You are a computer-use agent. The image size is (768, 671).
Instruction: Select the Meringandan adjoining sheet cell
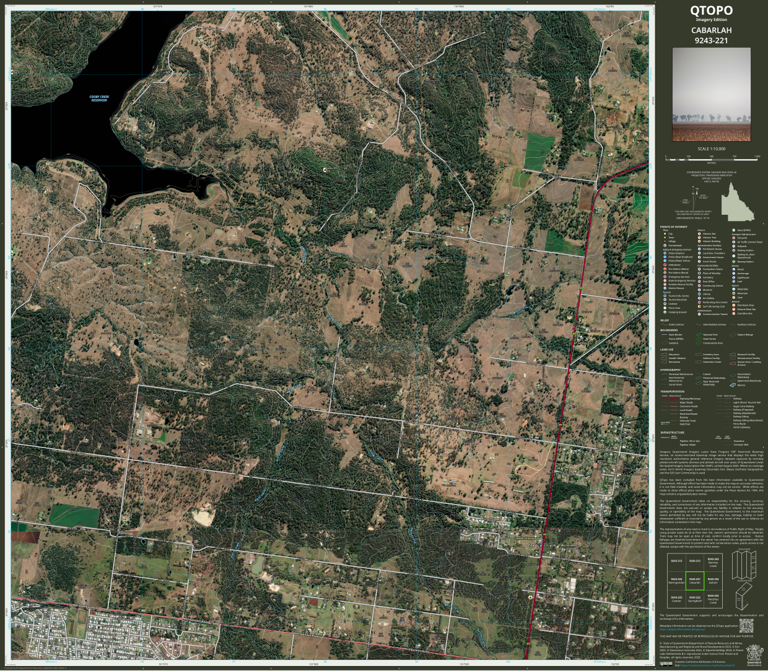click(676, 581)
